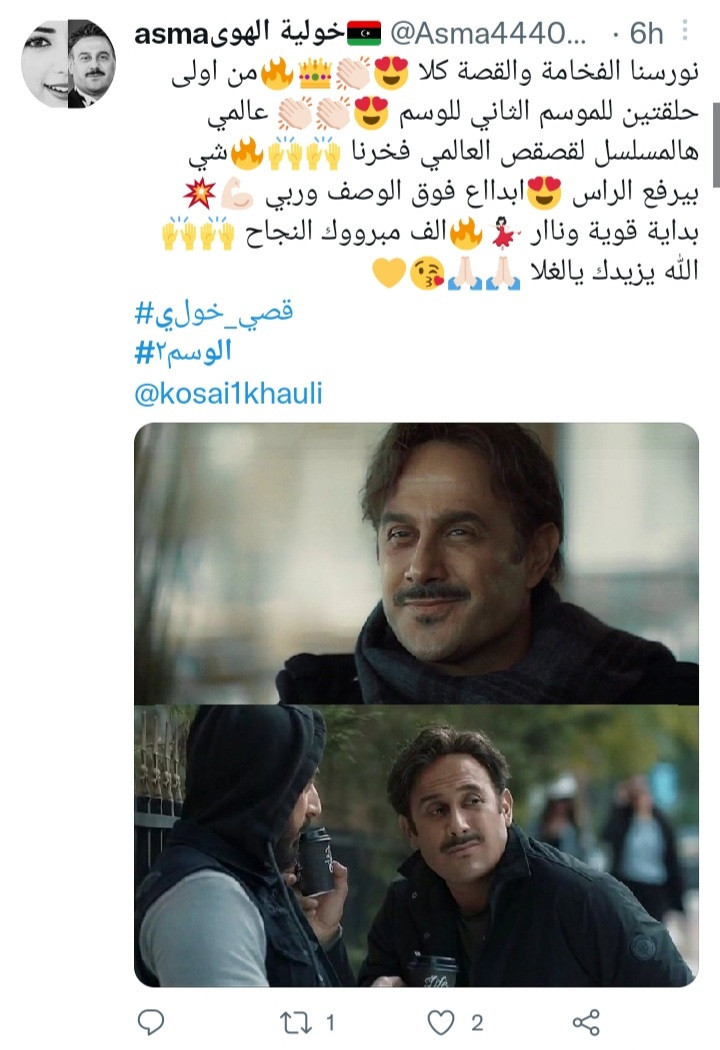Click the Libyan flag emoji in the name
Viewport: 720px width, 1050px height.
click(x=364, y=32)
